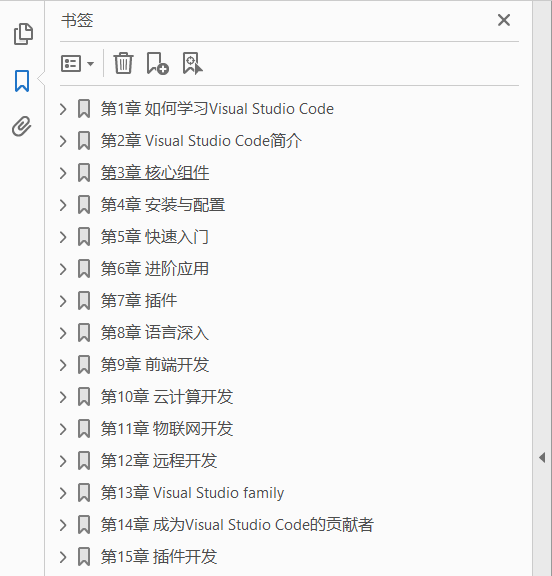Image resolution: width=552 pixels, height=576 pixels.
Task: Expand 第4章 安装与配置
Action: pyautogui.click(x=63, y=205)
